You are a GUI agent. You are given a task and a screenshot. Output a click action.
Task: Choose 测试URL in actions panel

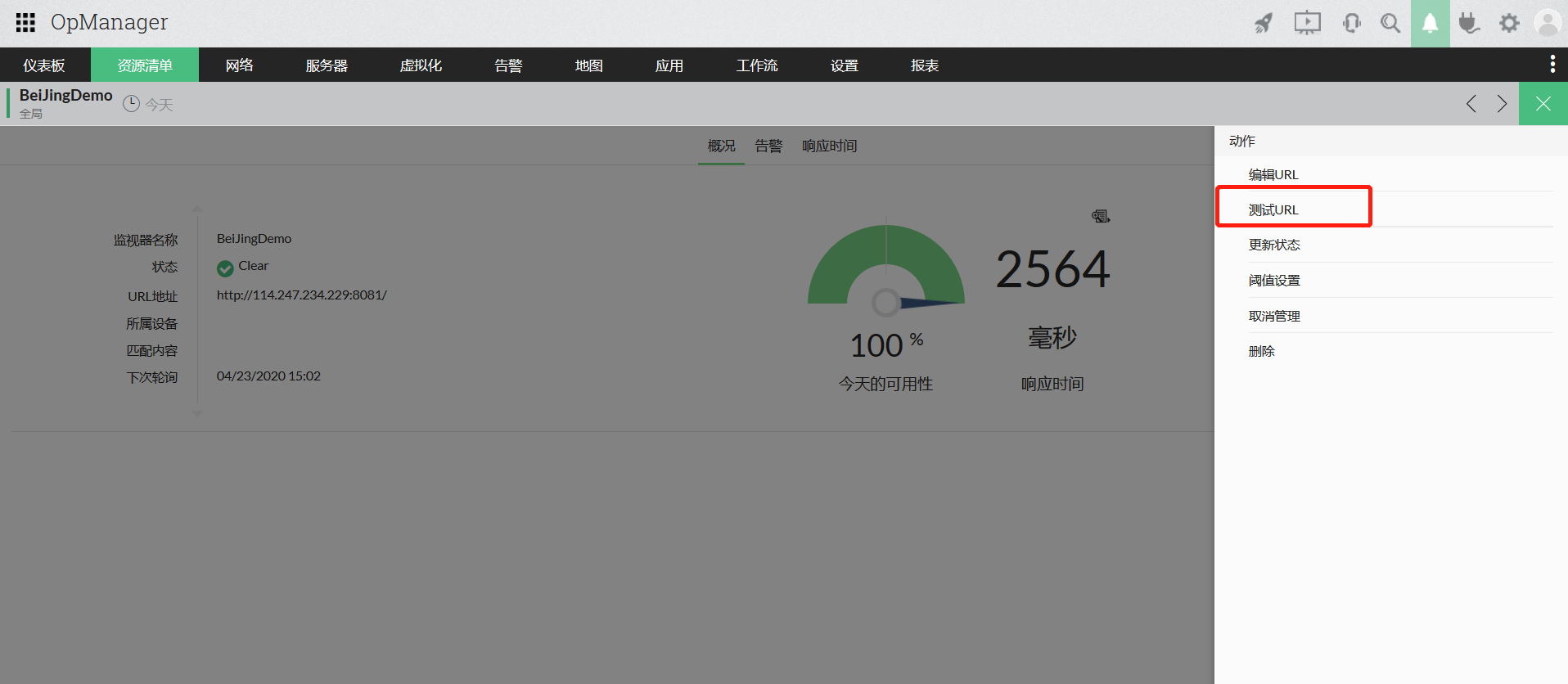point(1273,209)
